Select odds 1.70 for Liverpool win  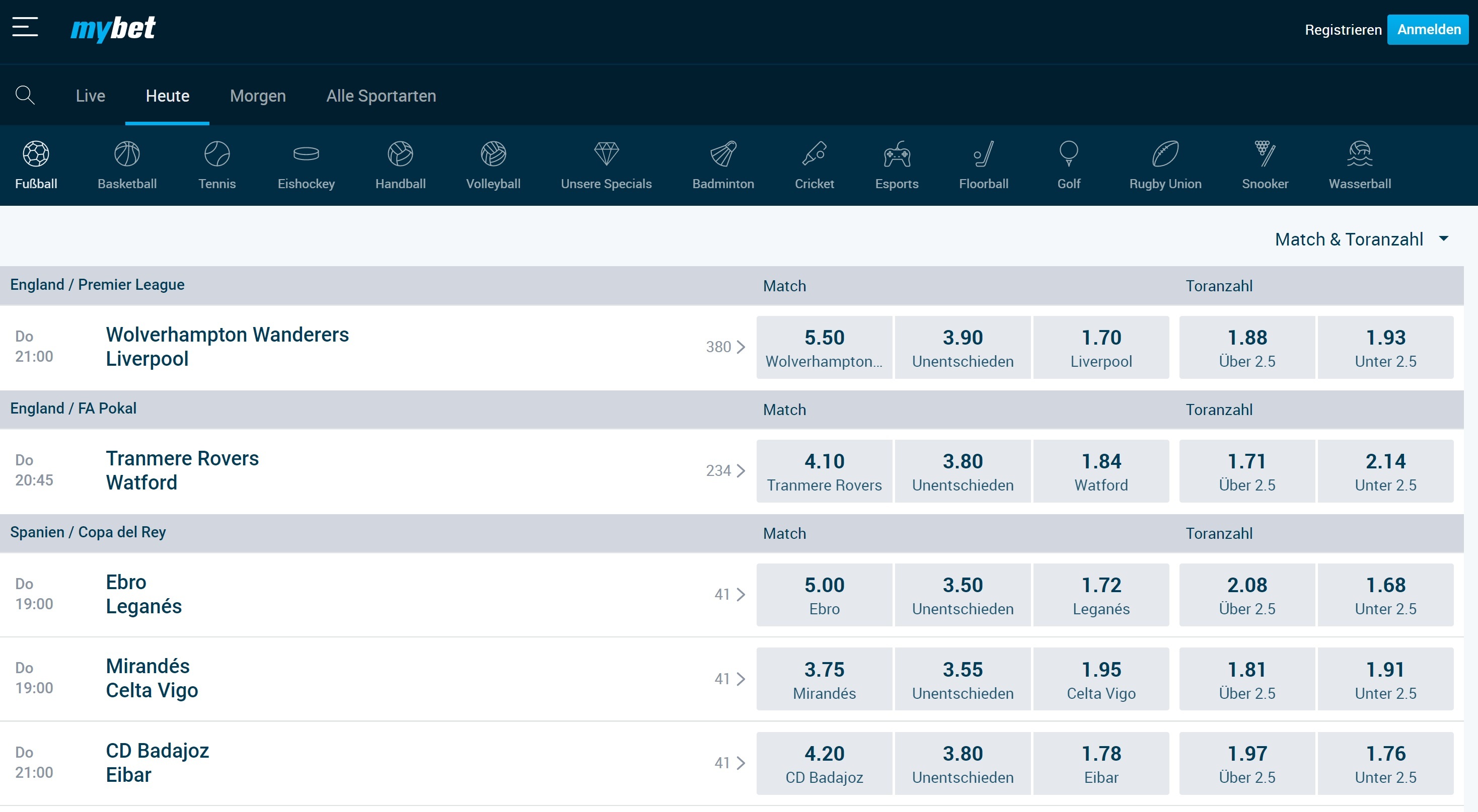coord(1101,347)
